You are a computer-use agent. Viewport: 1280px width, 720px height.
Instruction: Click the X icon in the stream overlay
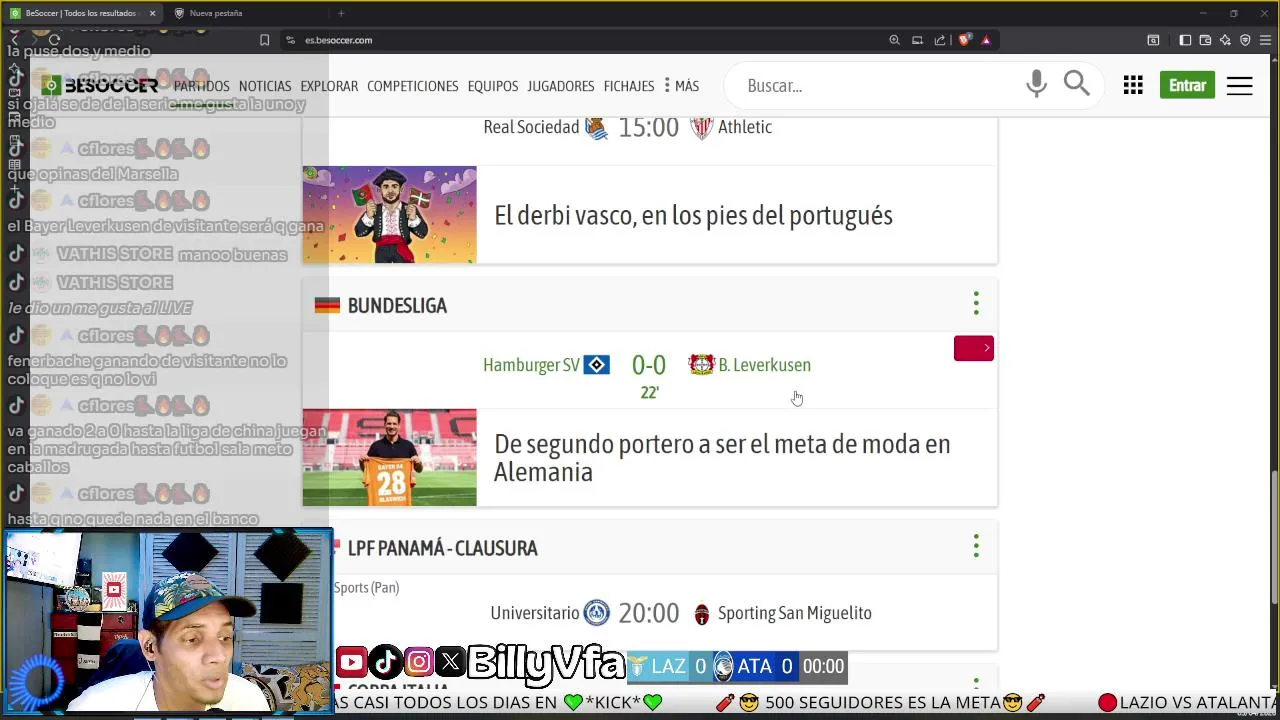click(x=451, y=662)
